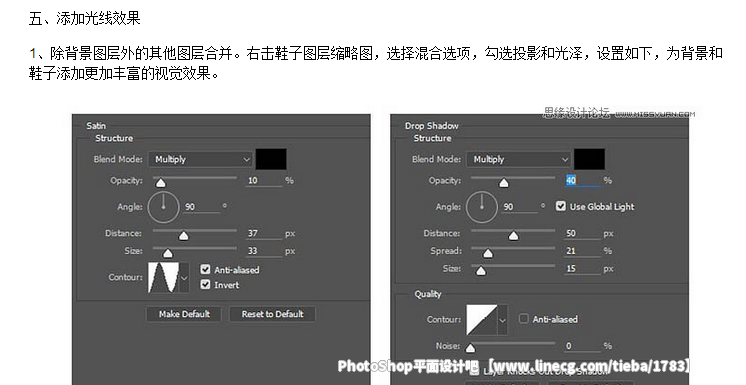Toggle the Satin Anti-aliased checkbox
This screenshot has width=746, height=385.
tap(206, 269)
